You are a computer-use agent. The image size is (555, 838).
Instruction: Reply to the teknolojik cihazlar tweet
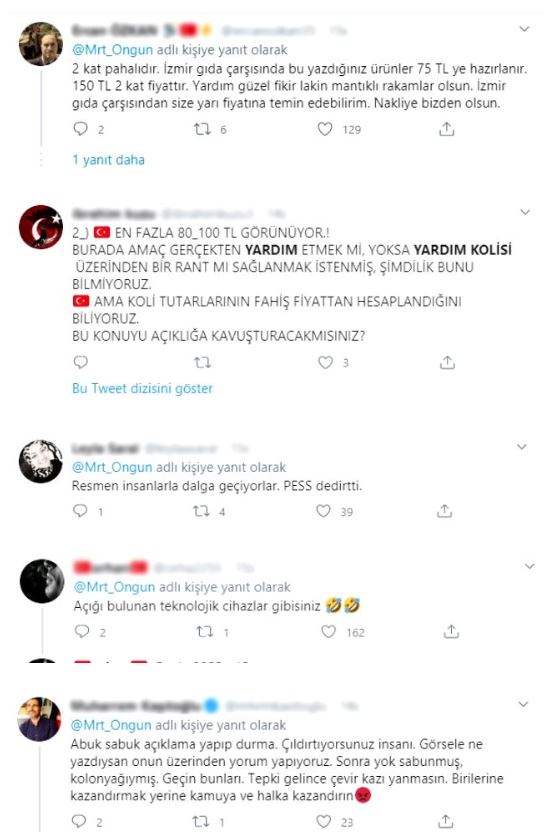point(82,632)
